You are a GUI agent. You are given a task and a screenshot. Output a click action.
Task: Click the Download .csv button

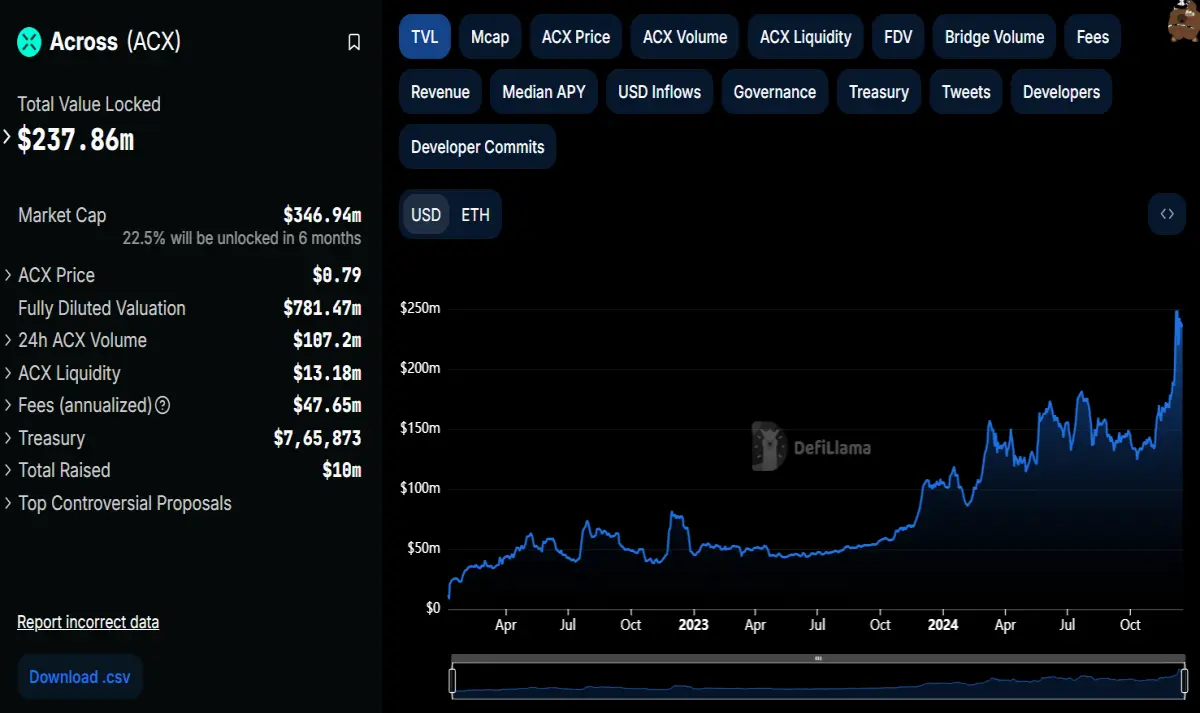pos(80,677)
